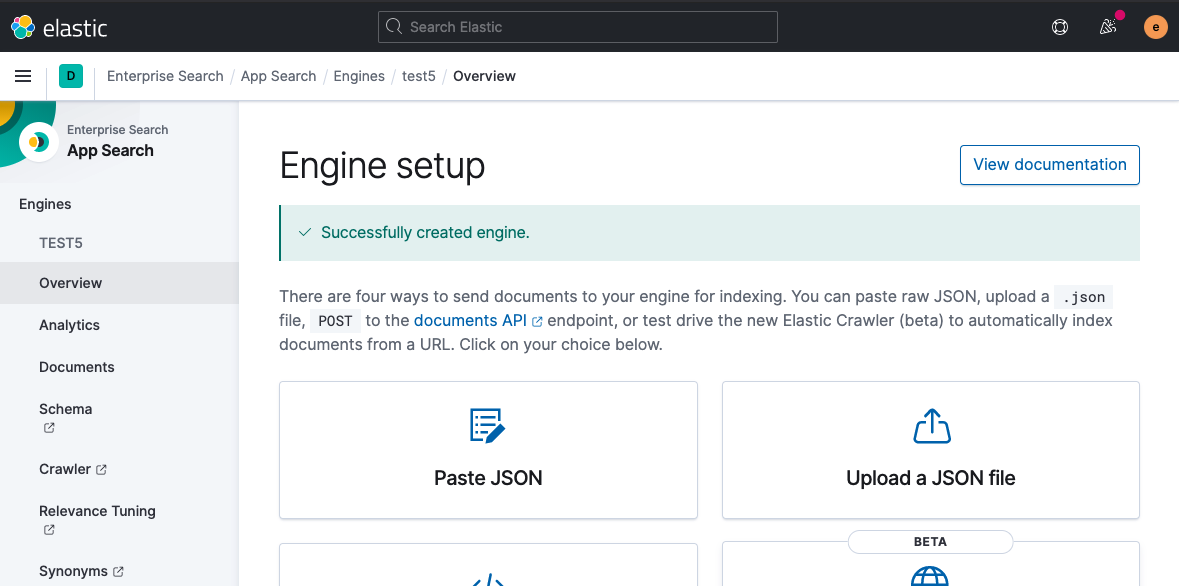
Task: Open the documents API link
Action: point(470,320)
